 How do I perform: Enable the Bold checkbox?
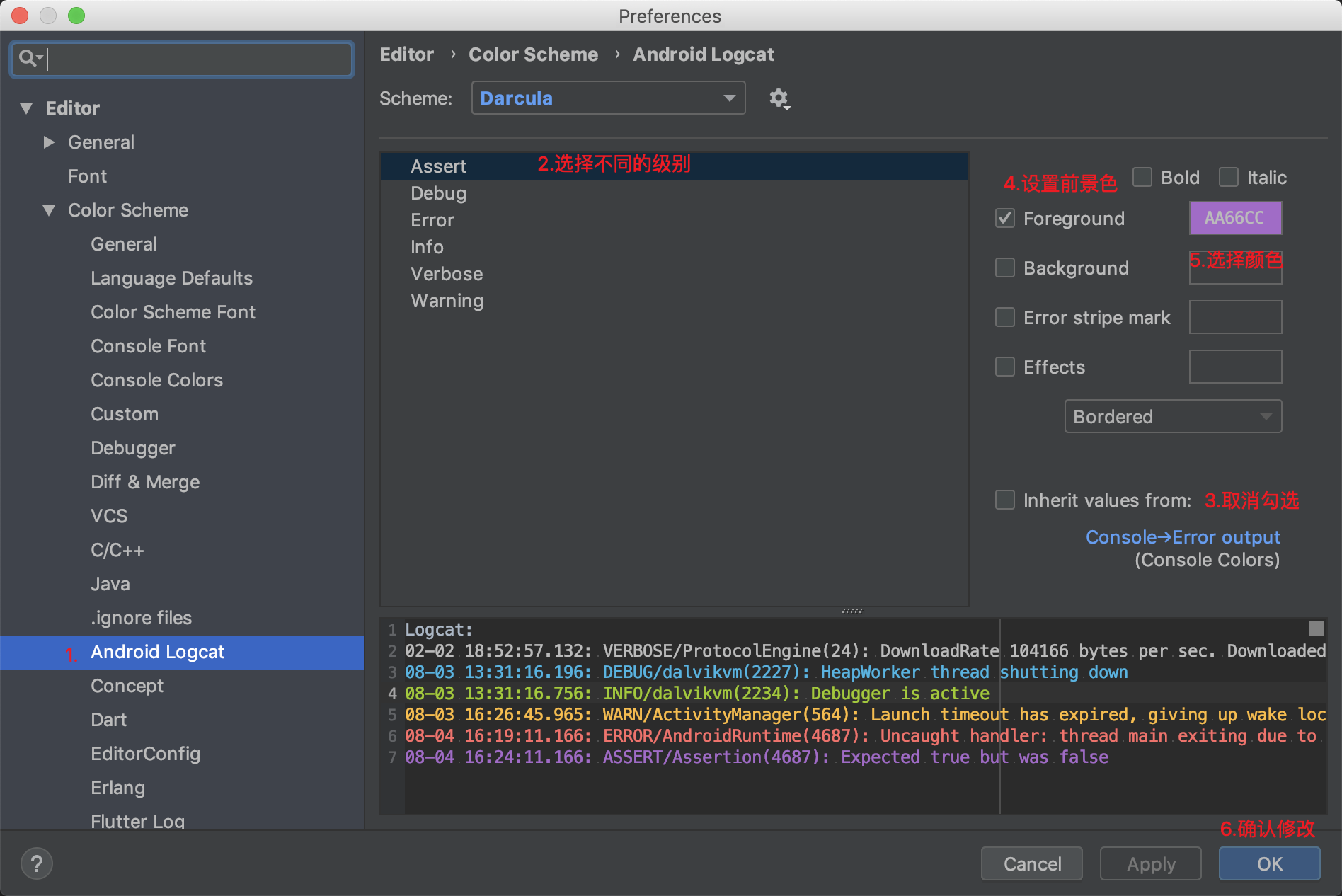pyautogui.click(x=1142, y=177)
